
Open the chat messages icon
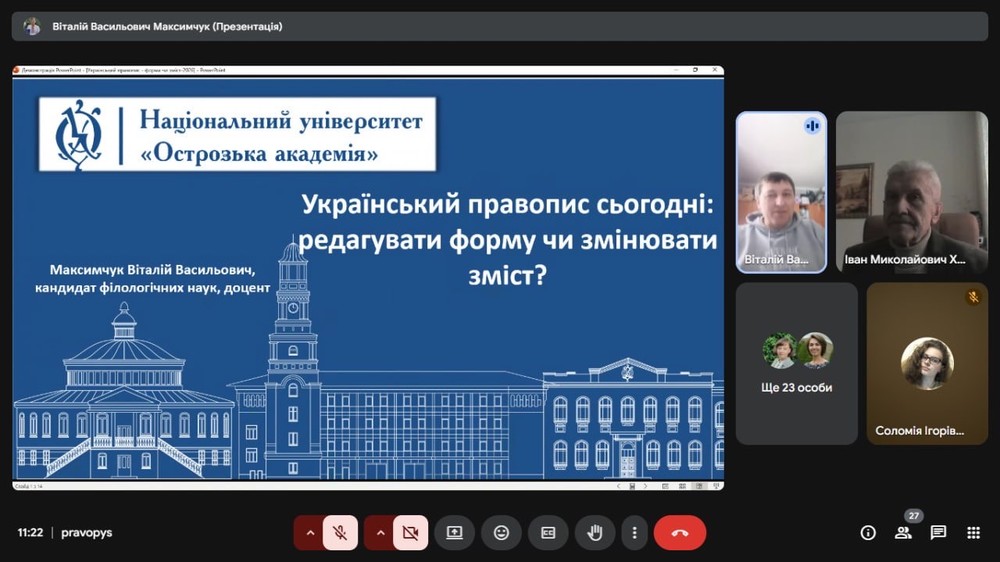tap(938, 533)
